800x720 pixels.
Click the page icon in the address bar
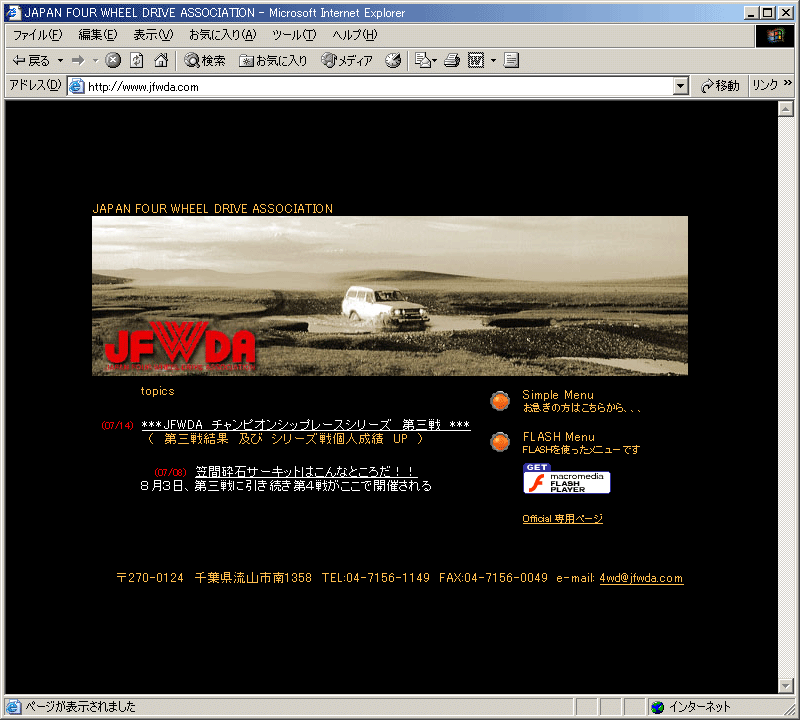tap(77, 86)
